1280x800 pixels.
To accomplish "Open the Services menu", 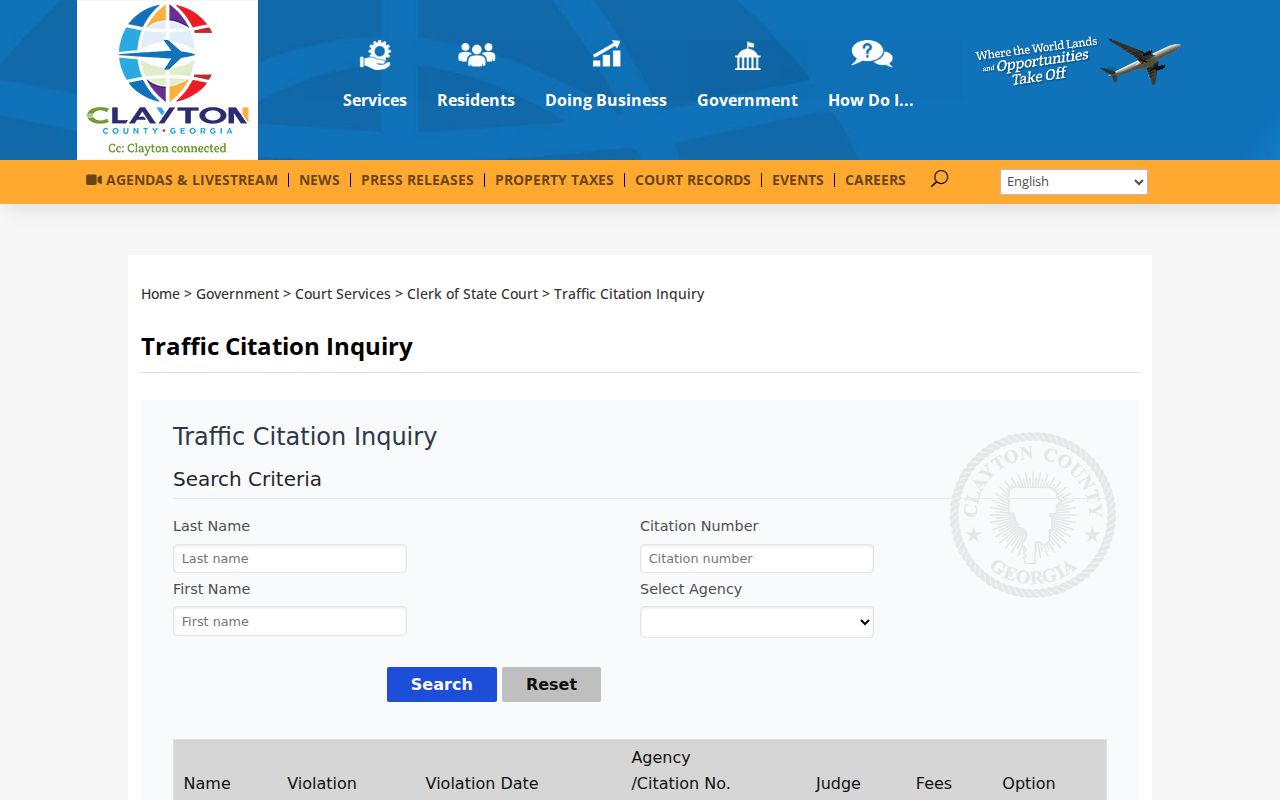I will pyautogui.click(x=375, y=100).
